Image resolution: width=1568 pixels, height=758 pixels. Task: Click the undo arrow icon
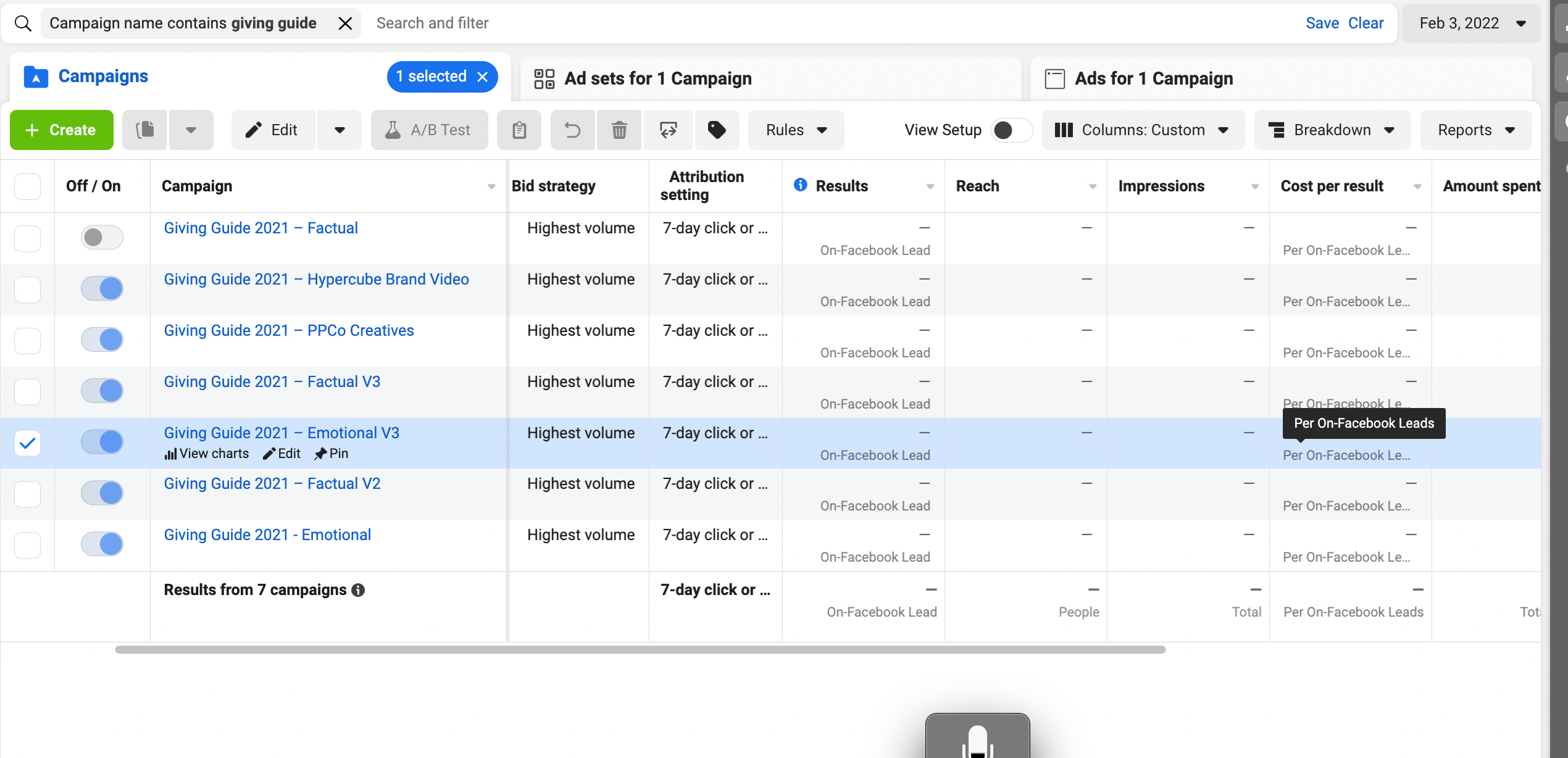click(573, 130)
